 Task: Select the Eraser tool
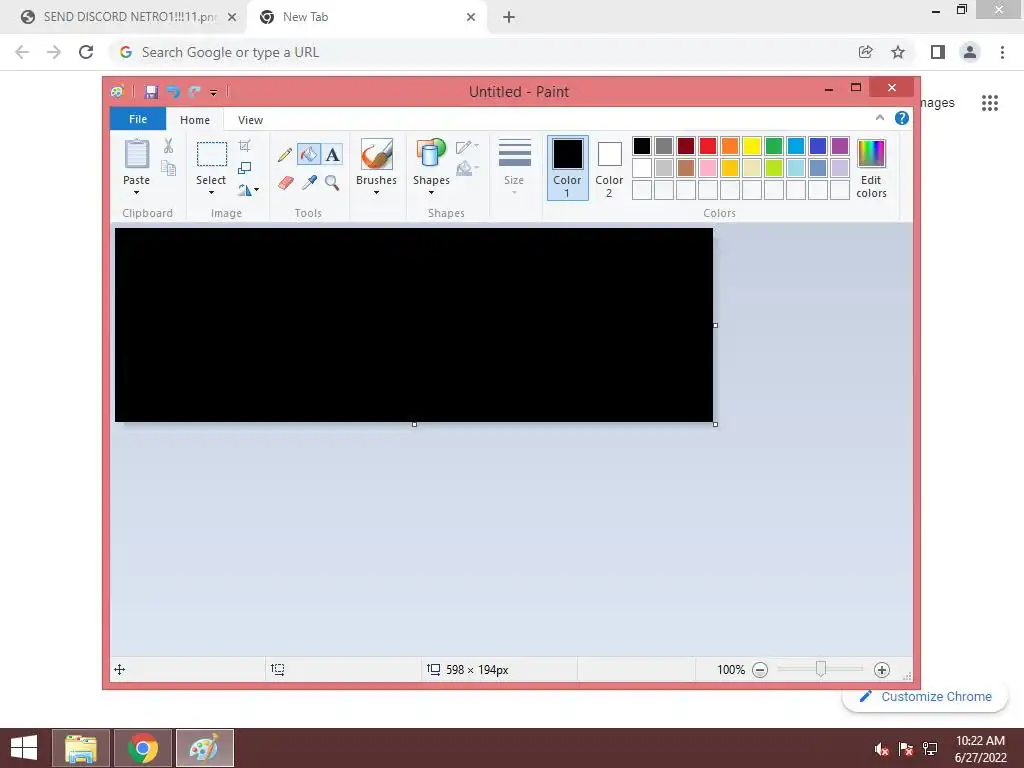[285, 183]
